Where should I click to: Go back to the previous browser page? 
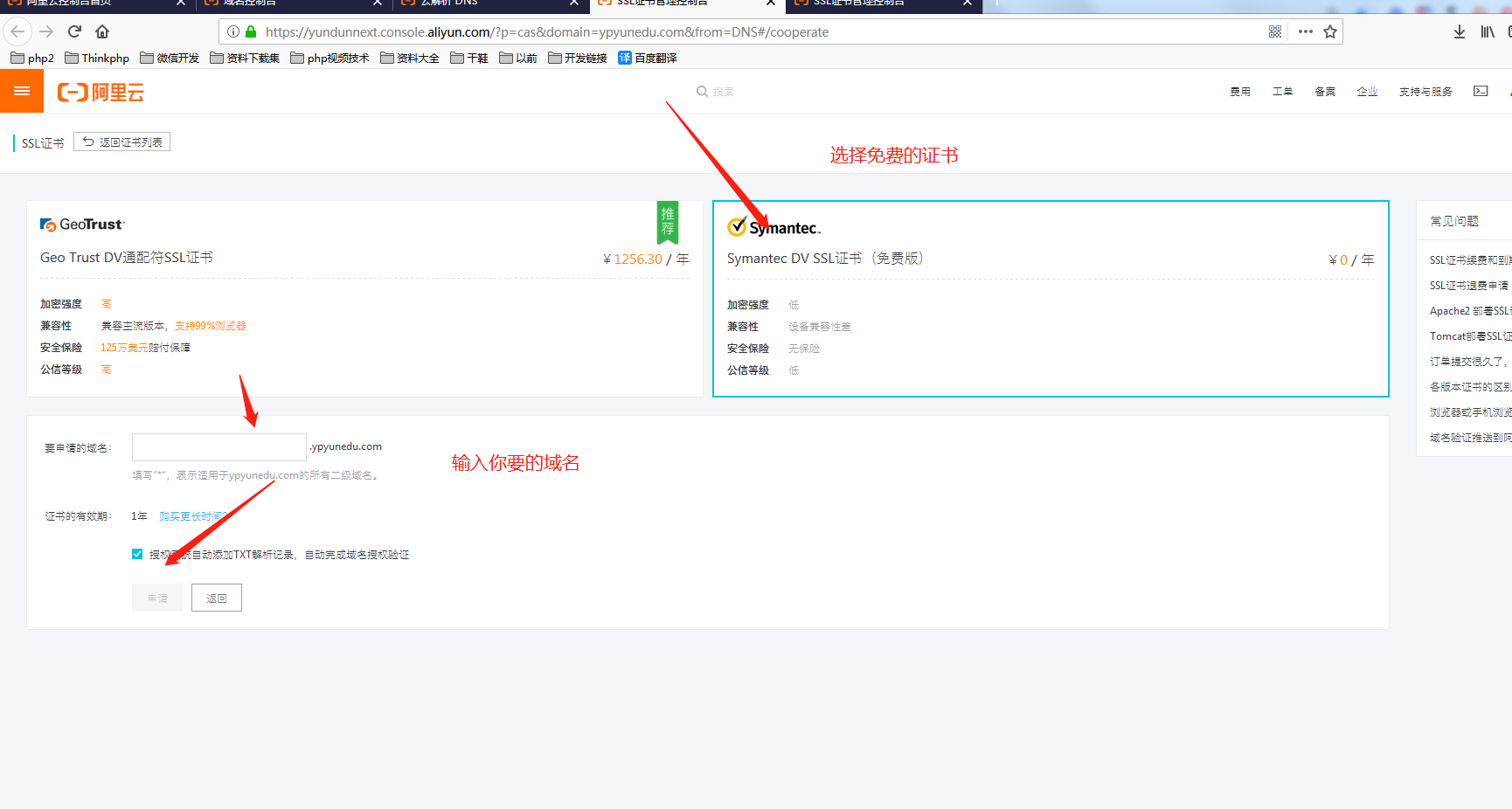pyautogui.click(x=17, y=32)
